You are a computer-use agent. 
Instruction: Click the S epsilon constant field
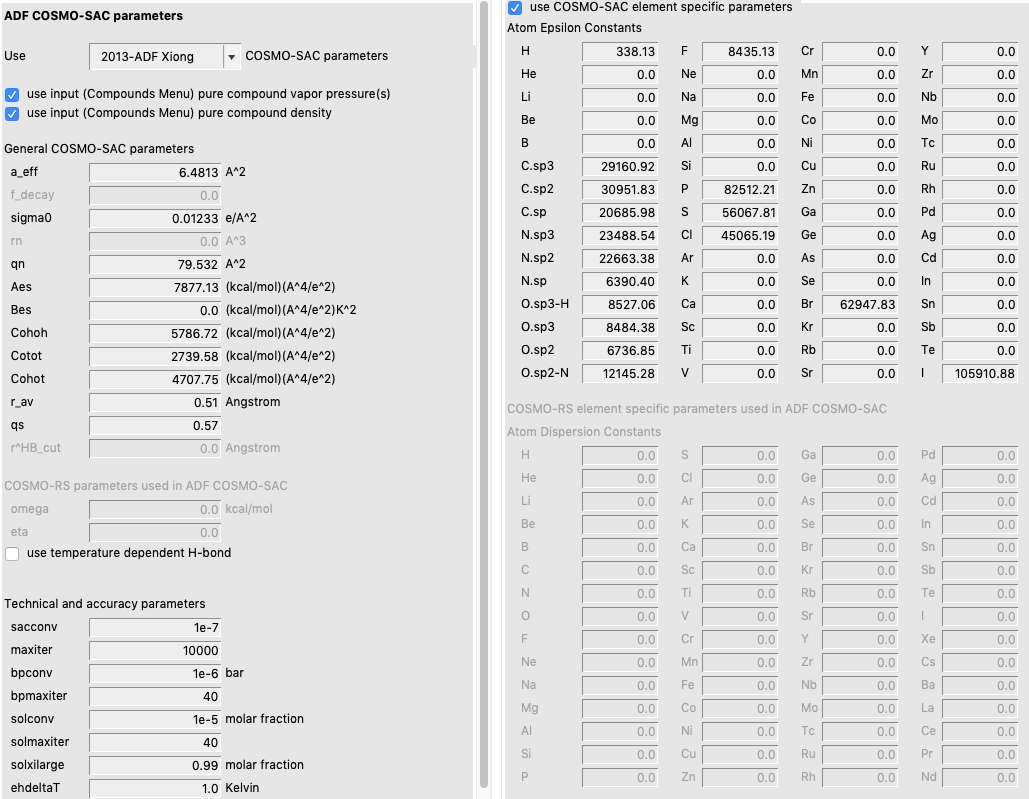click(x=740, y=213)
